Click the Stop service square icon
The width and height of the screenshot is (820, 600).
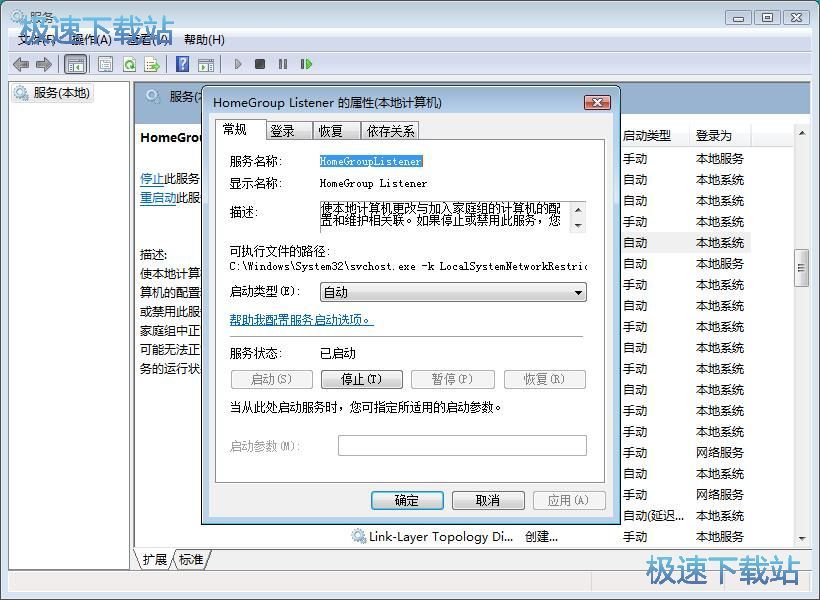click(260, 64)
